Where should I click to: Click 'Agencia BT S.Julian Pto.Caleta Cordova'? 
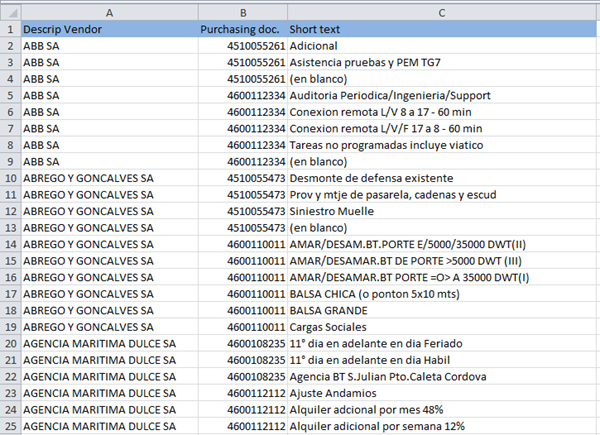click(x=442, y=376)
